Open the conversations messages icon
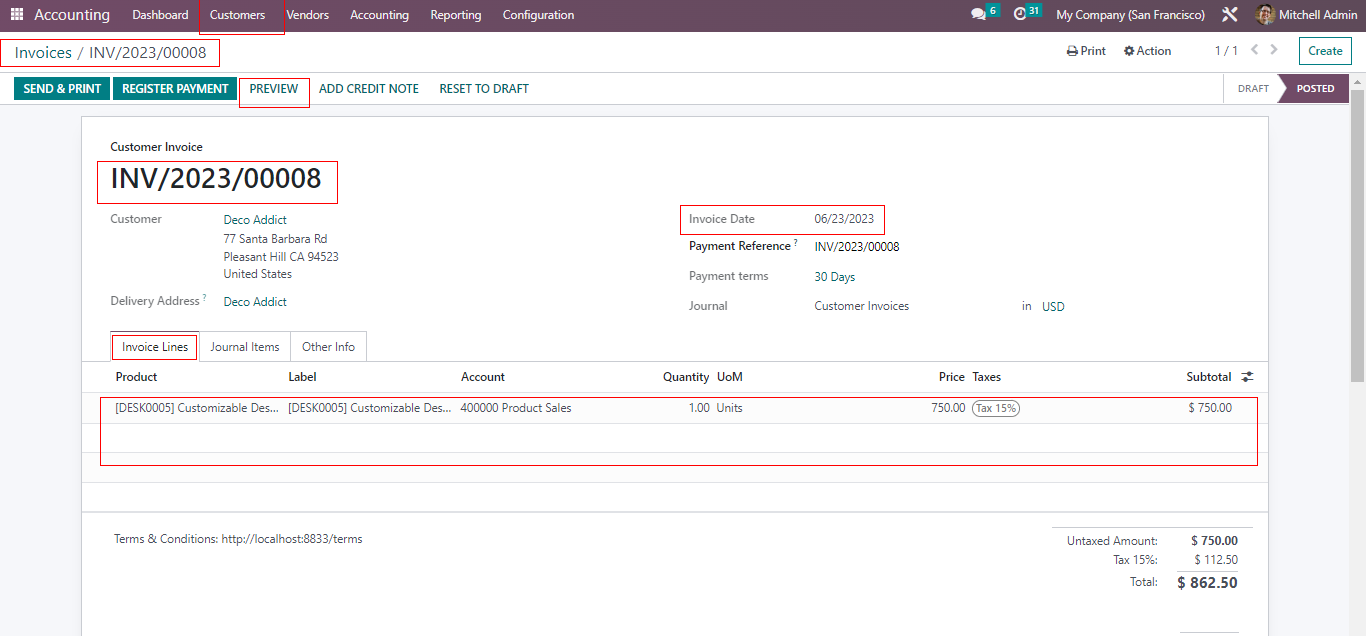This screenshot has height=636, width=1366. click(978, 15)
